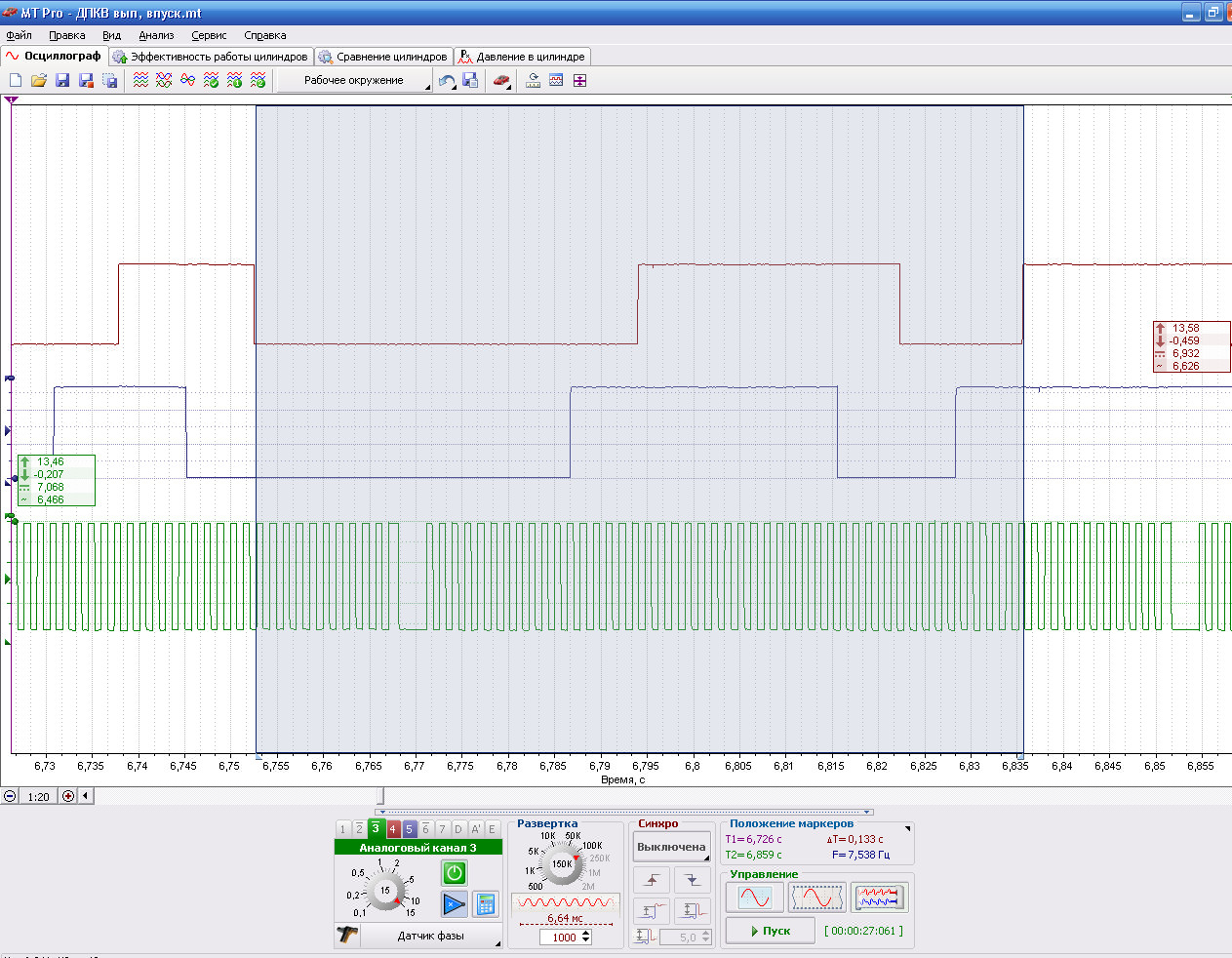This screenshot has width=1232, height=958.
Task: Click the blue amplifier triangle icon
Action: point(454,904)
